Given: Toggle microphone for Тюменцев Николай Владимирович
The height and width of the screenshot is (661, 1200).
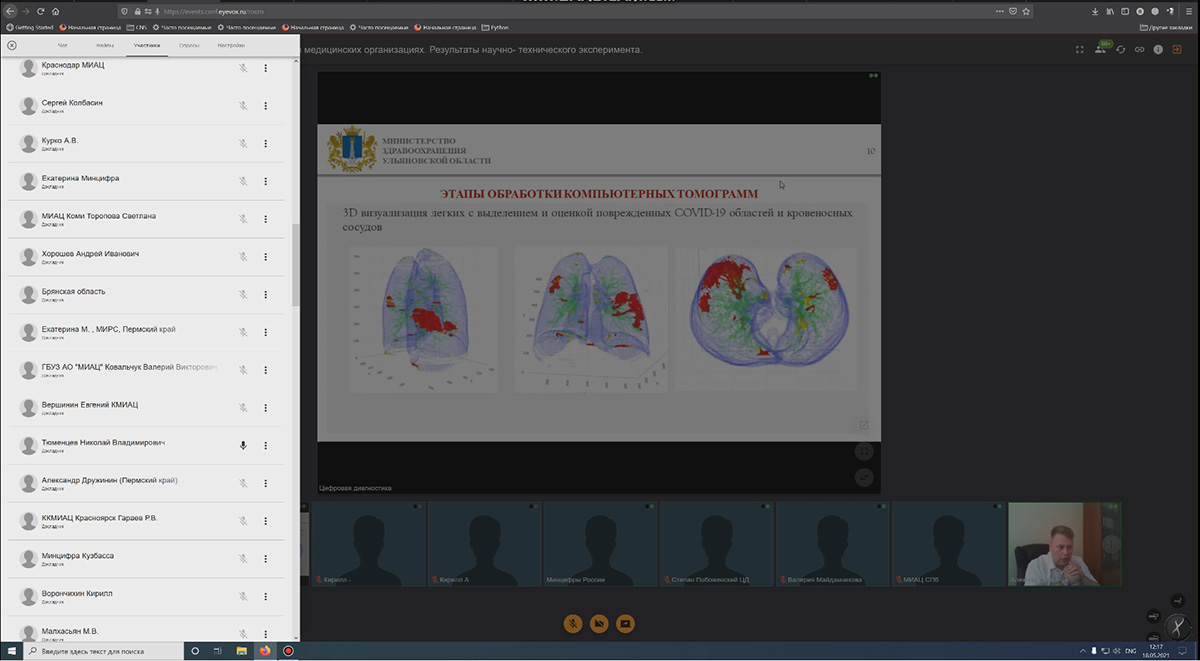Looking at the screenshot, I should click(243, 445).
